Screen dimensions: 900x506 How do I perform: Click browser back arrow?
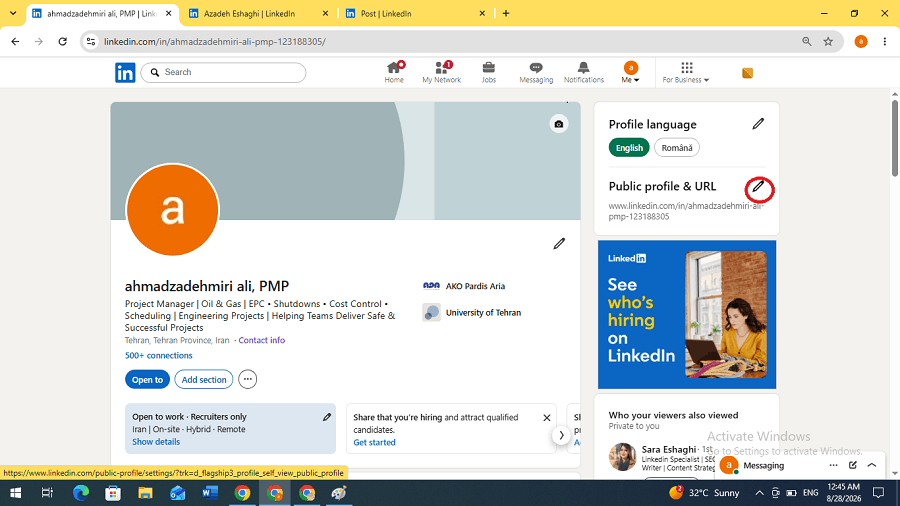(15, 41)
